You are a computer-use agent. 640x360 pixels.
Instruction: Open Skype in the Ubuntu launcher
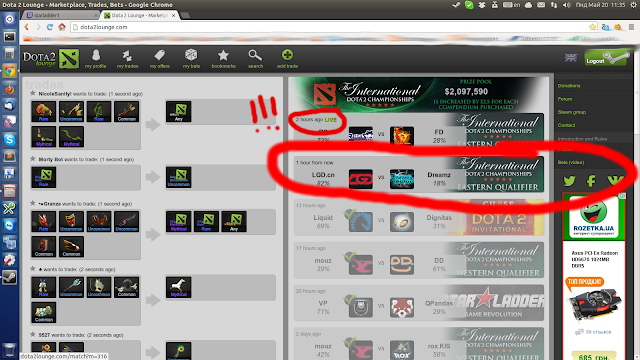pos(9,140)
